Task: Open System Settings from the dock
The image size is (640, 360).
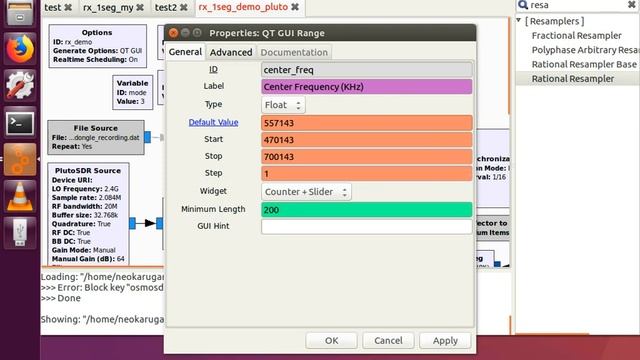Action: pos(20,85)
